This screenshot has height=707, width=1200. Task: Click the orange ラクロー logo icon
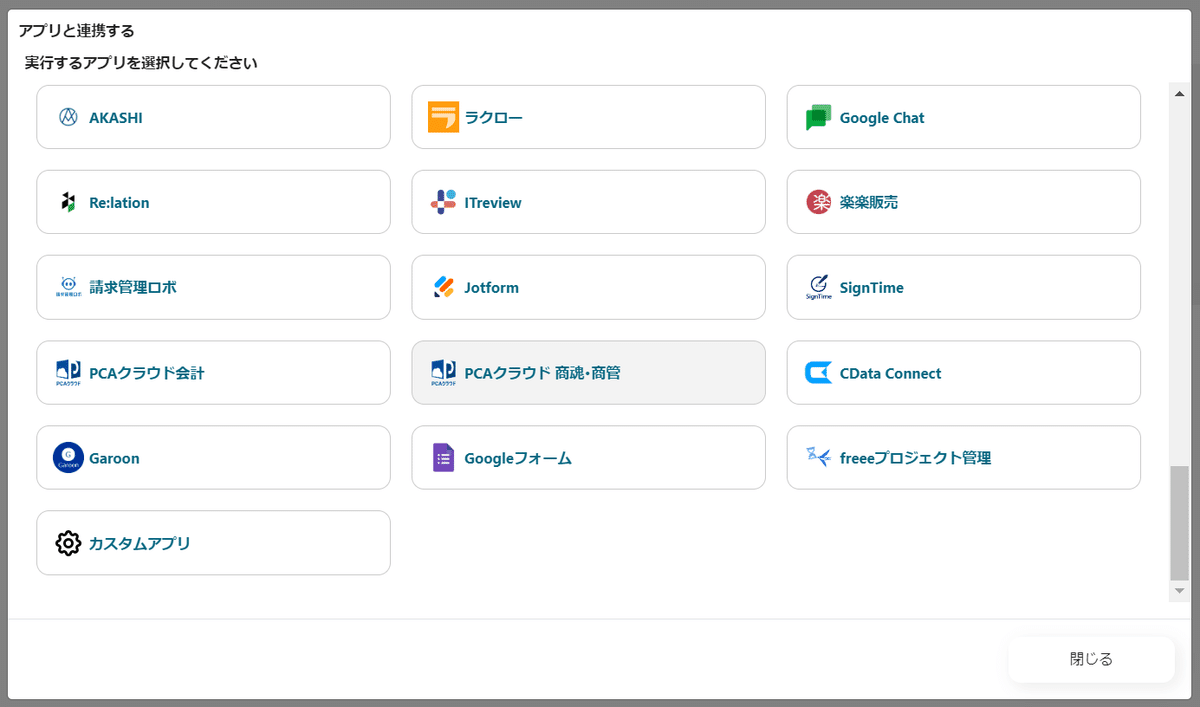click(x=443, y=117)
